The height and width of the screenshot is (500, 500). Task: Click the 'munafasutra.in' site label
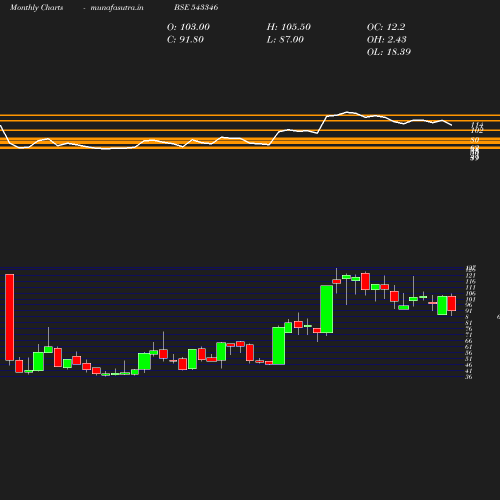coord(117,7)
